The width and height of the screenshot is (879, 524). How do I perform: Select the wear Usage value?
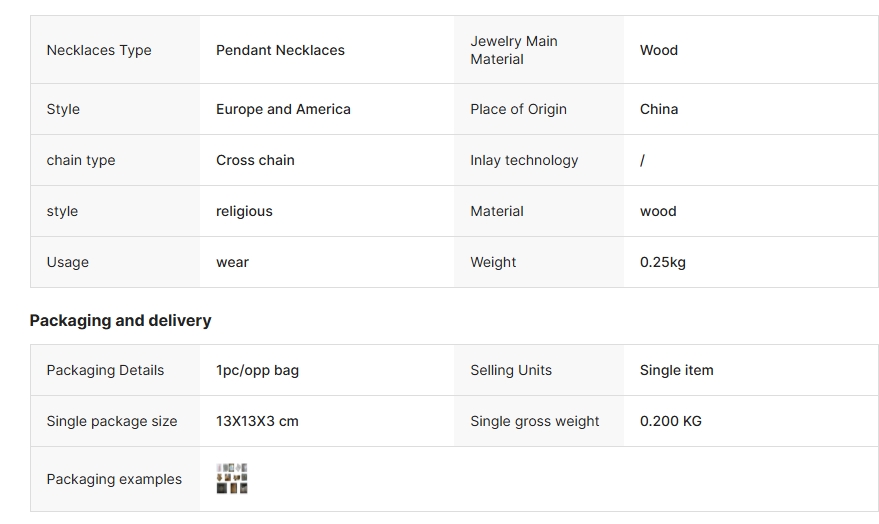click(233, 262)
